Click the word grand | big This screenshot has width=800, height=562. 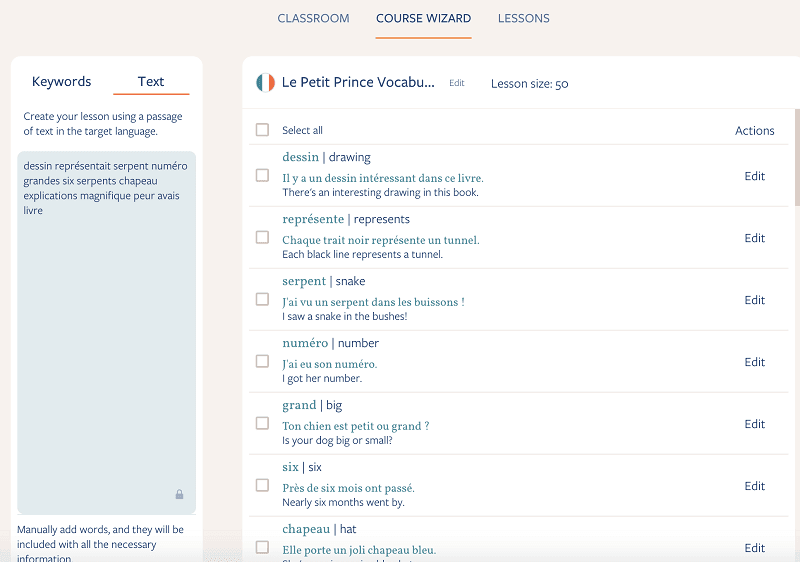coord(312,405)
